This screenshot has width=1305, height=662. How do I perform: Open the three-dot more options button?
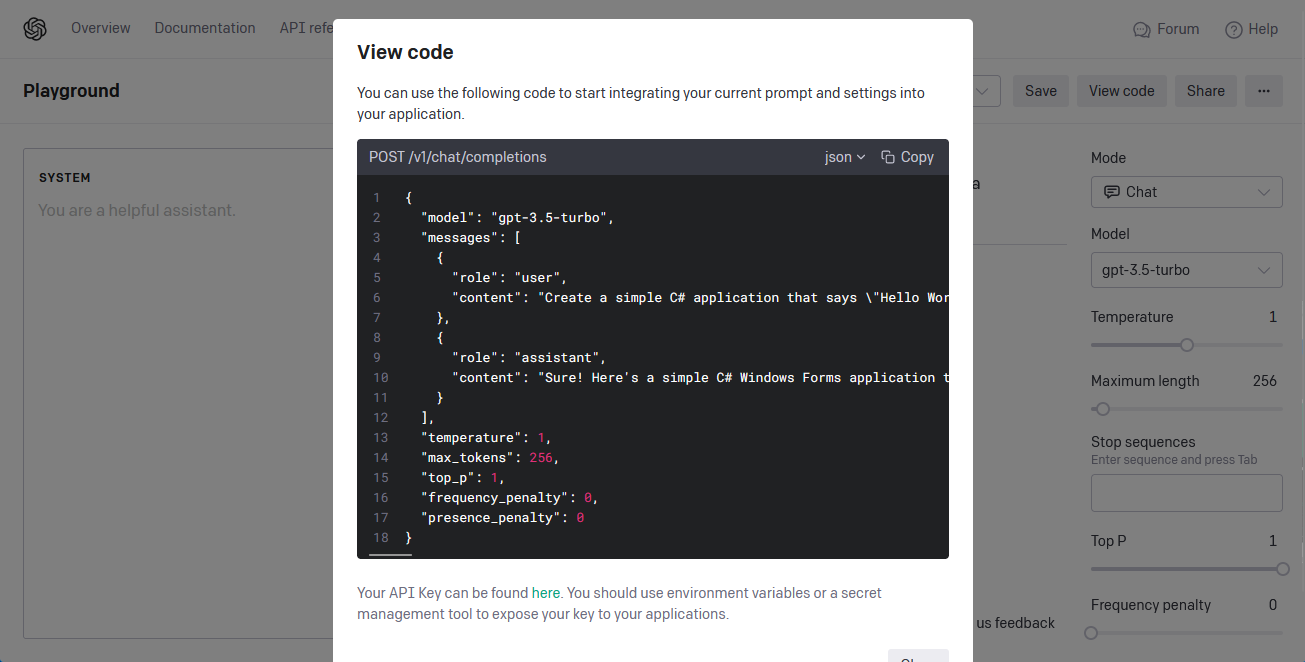[x=1264, y=91]
